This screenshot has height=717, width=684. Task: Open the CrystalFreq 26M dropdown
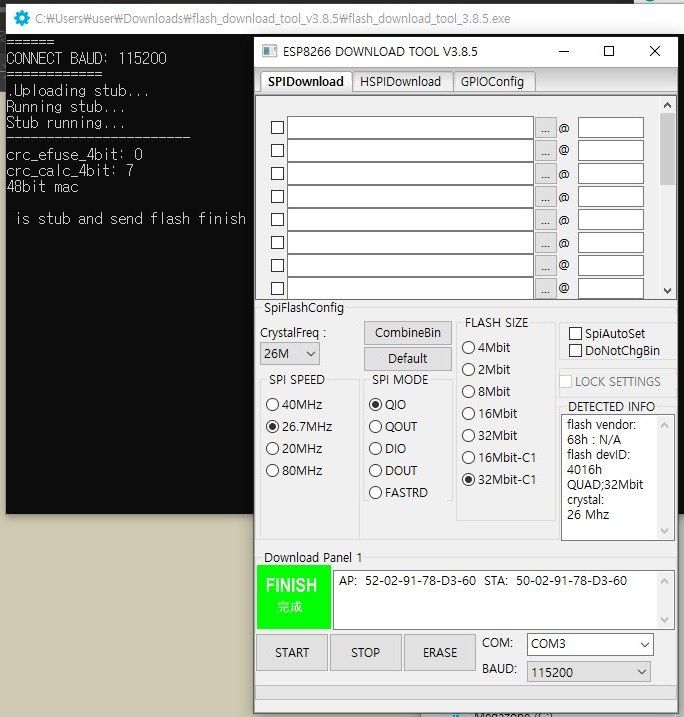[289, 353]
